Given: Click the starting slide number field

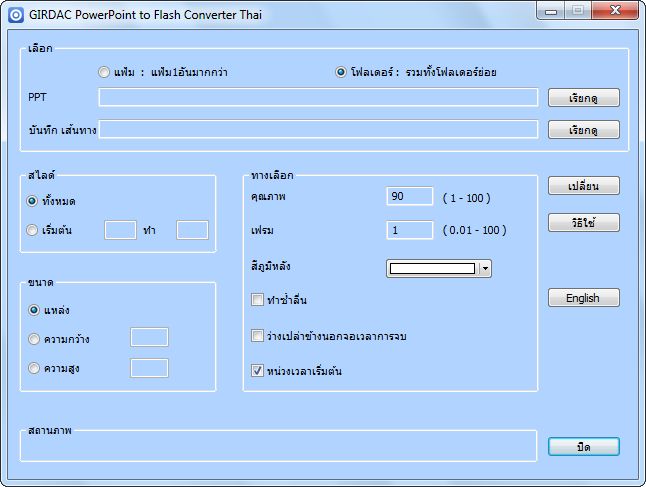Looking at the screenshot, I should pos(120,230).
